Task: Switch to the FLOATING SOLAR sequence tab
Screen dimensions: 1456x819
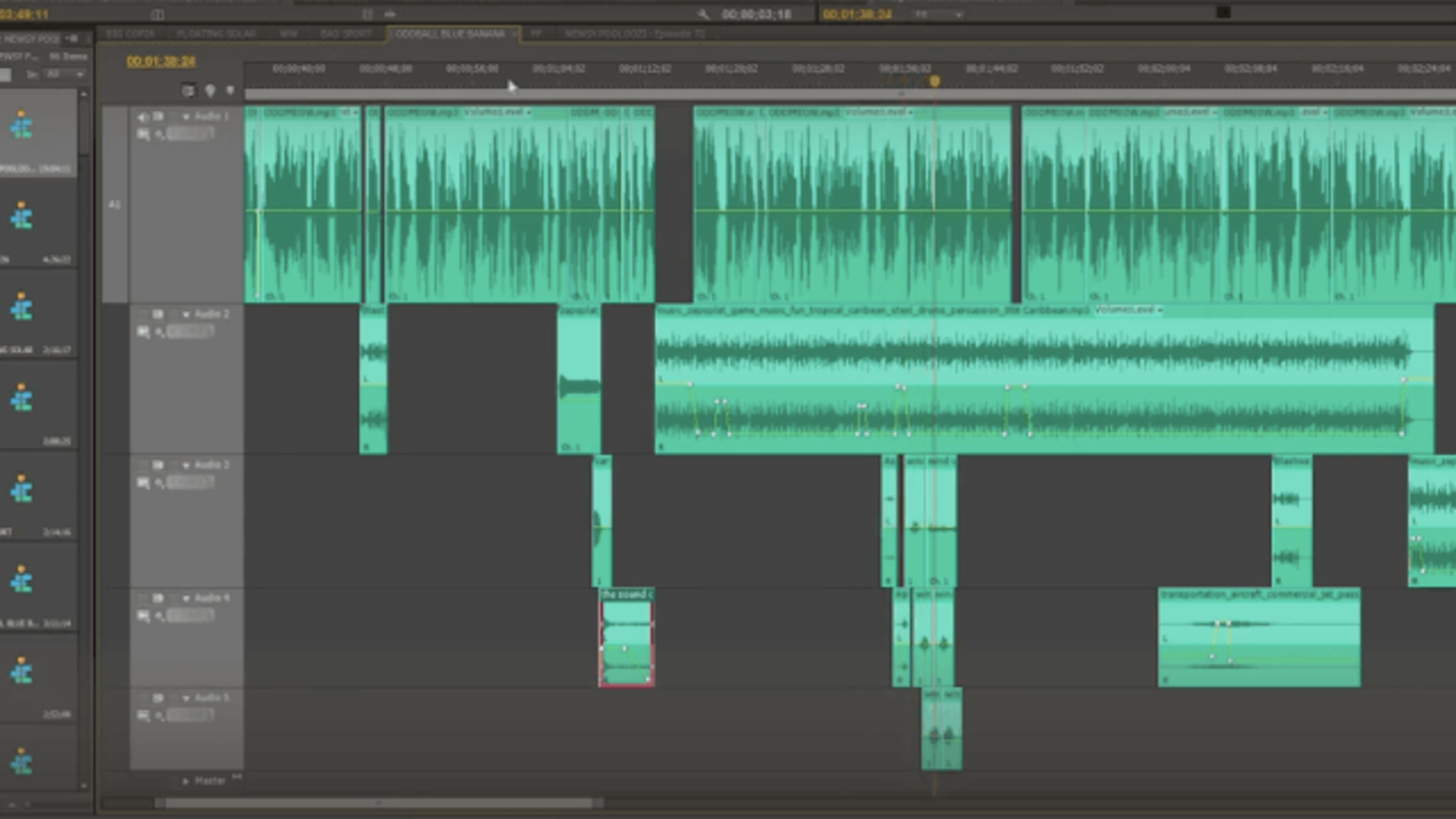Action: pos(215,33)
